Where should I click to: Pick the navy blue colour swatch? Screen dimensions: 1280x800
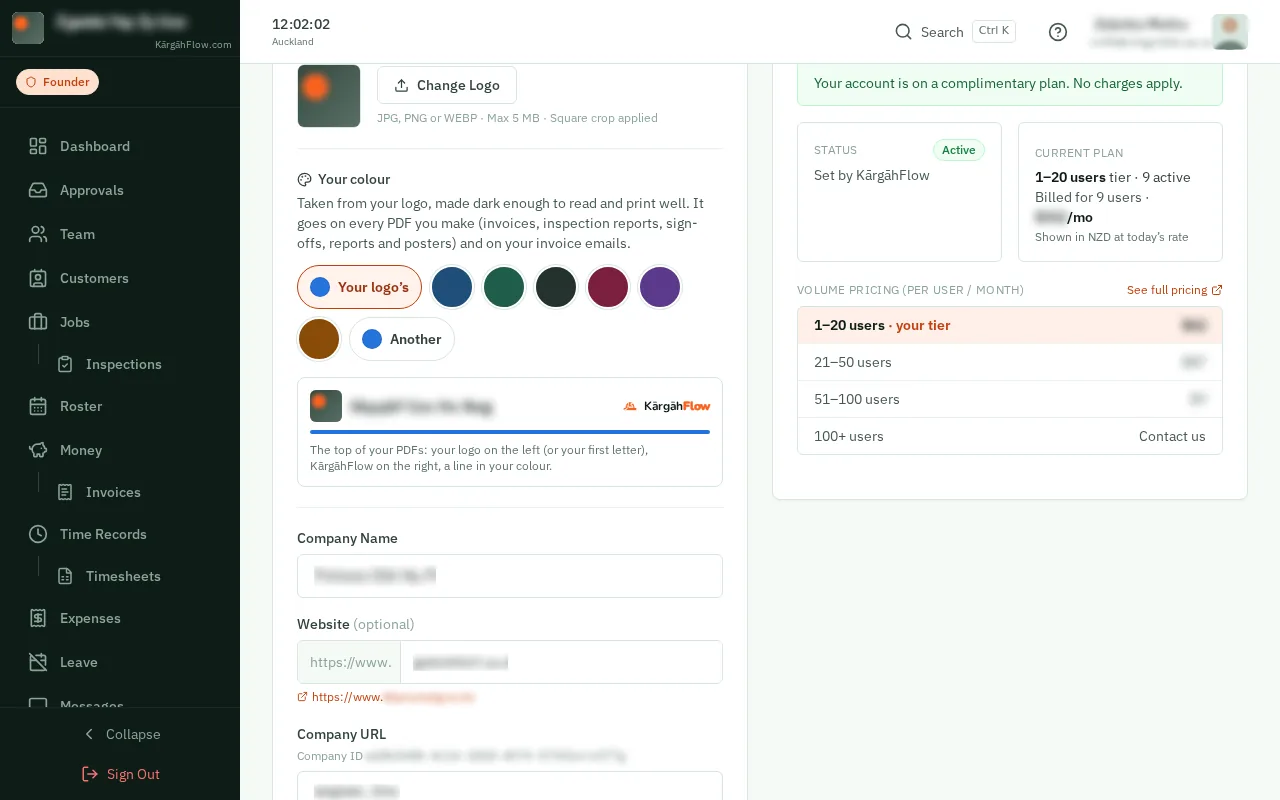coord(452,287)
